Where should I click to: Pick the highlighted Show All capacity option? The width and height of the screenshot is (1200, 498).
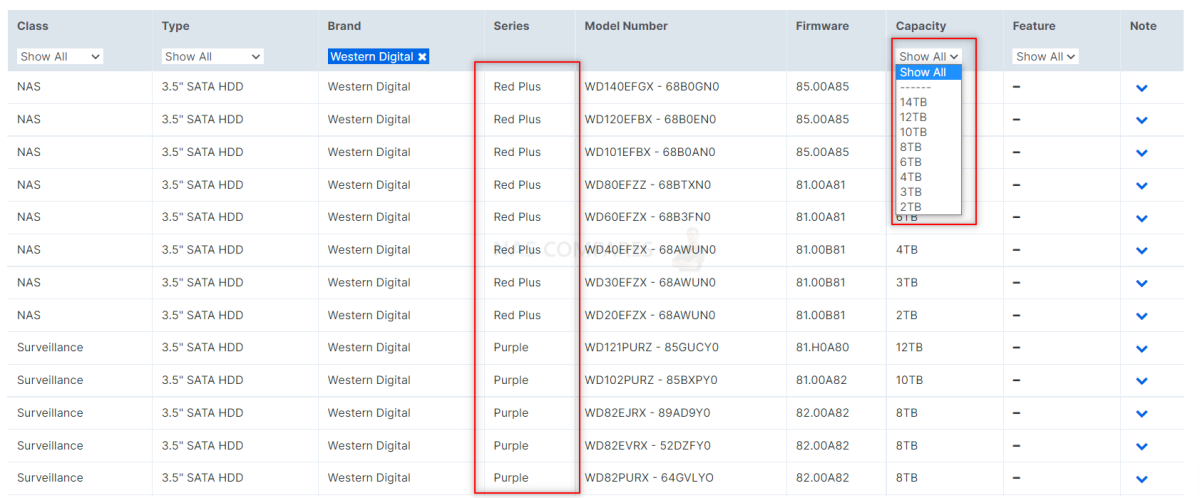(x=922, y=72)
